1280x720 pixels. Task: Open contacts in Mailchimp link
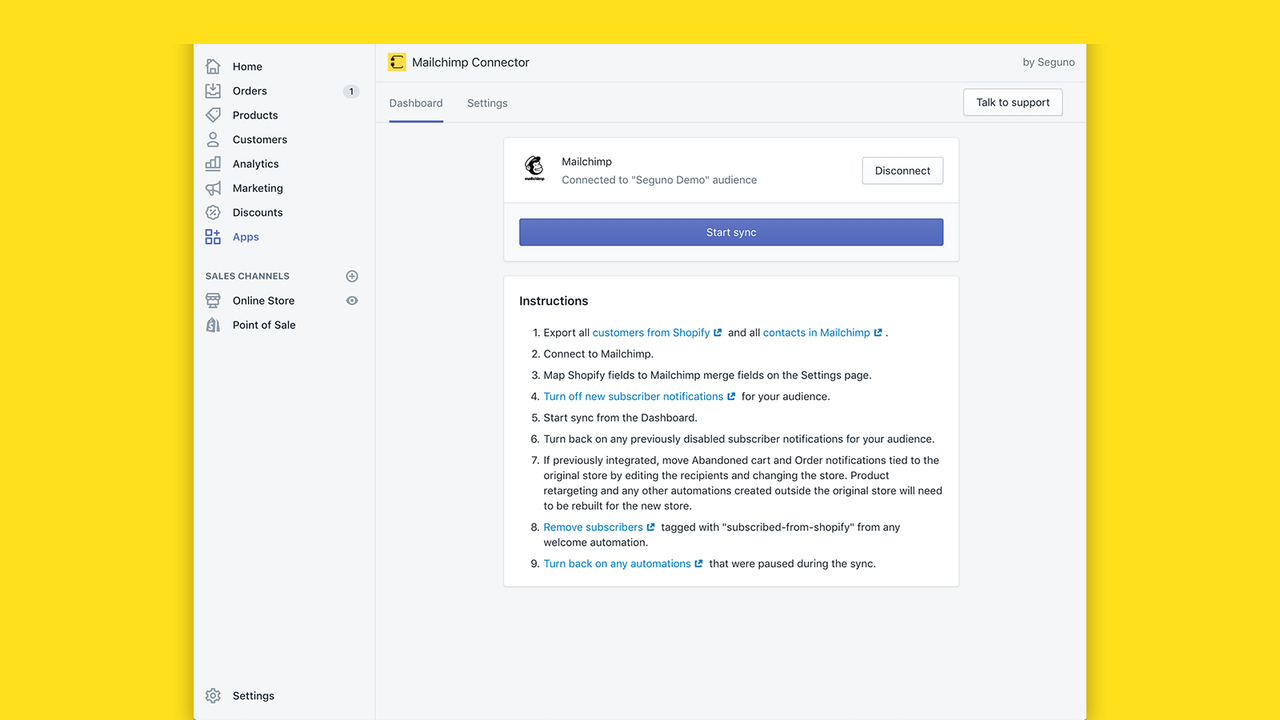(816, 333)
